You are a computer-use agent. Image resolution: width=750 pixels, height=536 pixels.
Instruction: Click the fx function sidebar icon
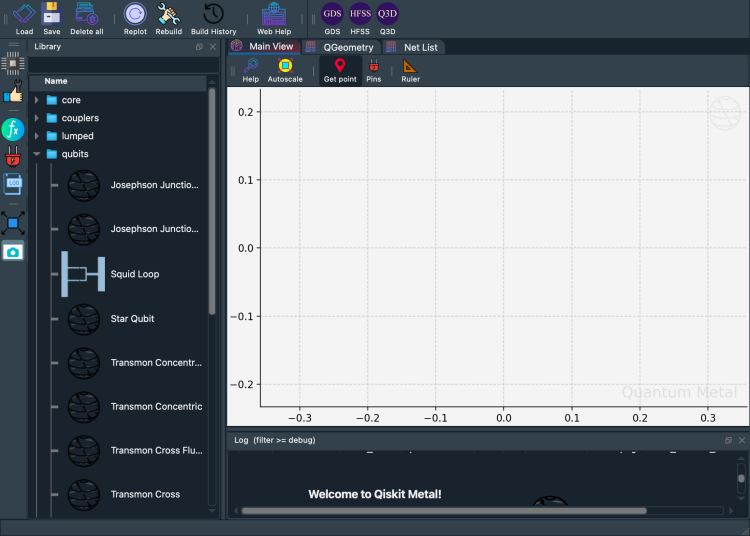[13, 129]
